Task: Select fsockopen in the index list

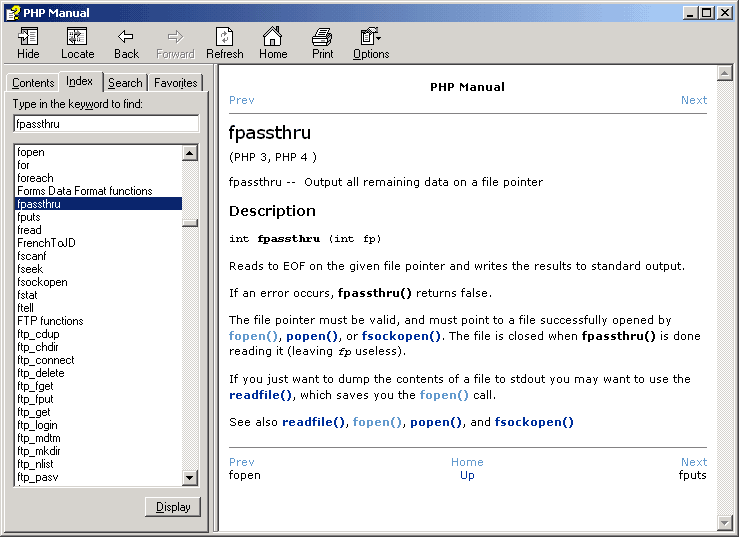Action: tap(43, 282)
